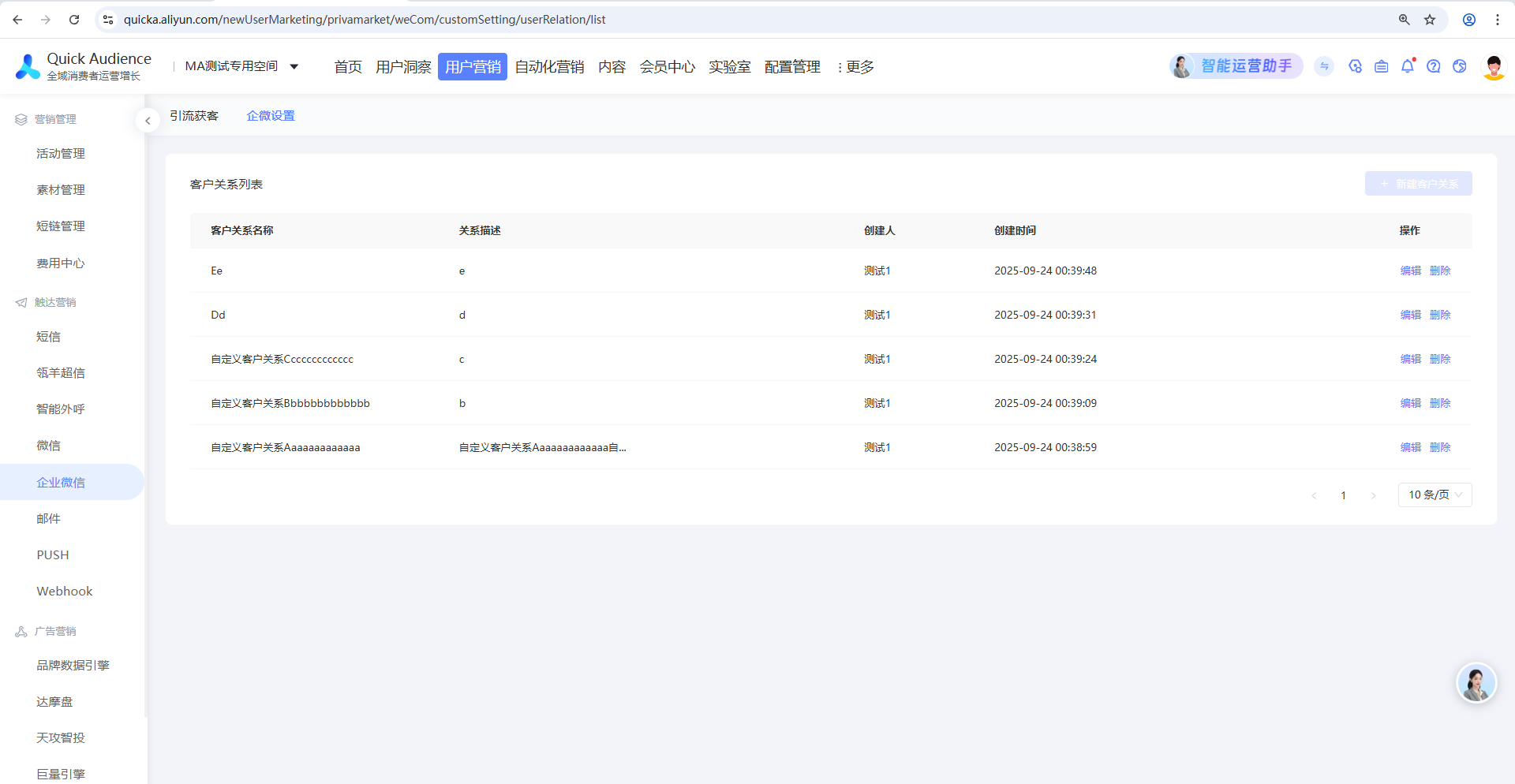This screenshot has width=1515, height=784.
Task: Edit the Dd customer relation
Action: pos(1410,315)
